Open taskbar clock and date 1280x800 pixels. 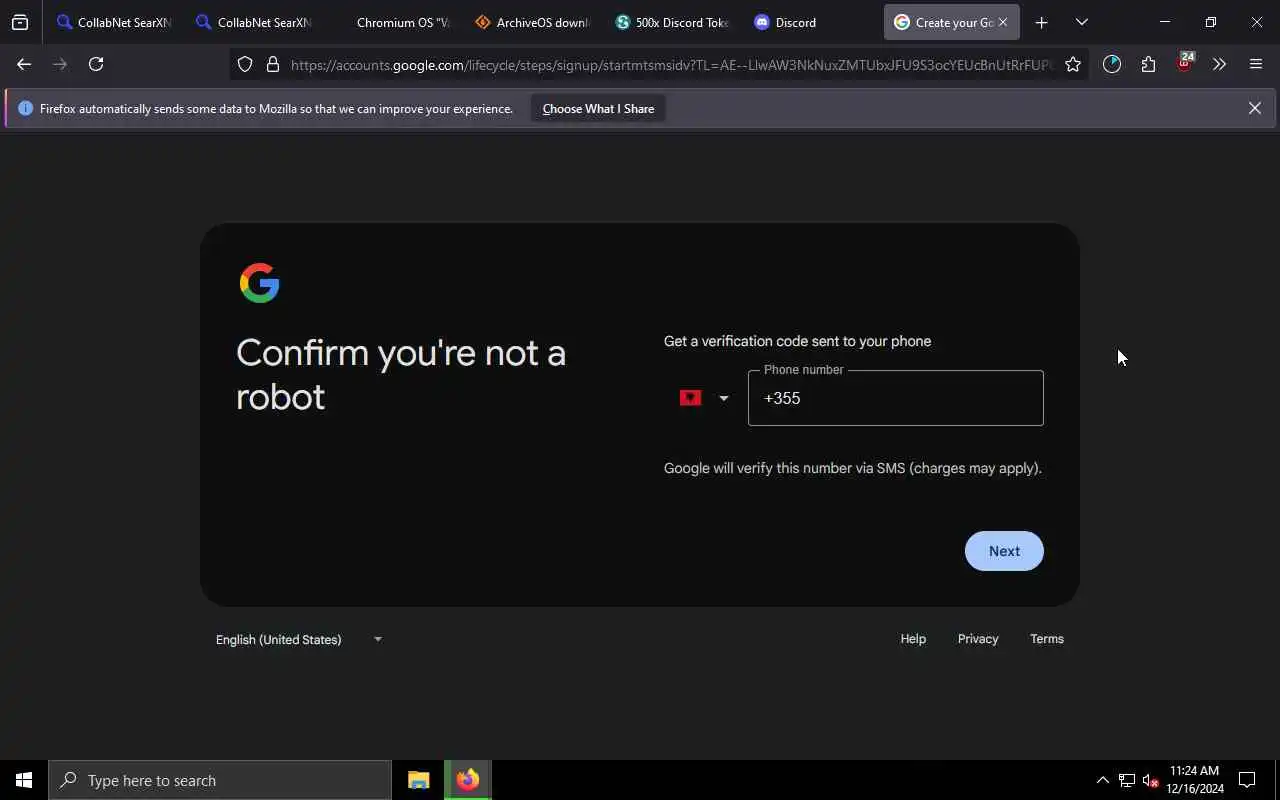pos(1194,780)
